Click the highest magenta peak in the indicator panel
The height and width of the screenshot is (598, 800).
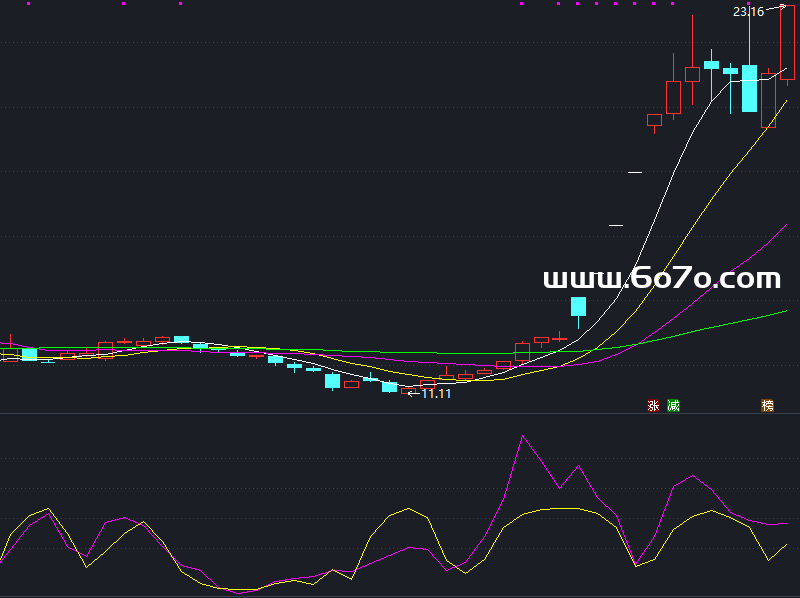click(x=521, y=436)
